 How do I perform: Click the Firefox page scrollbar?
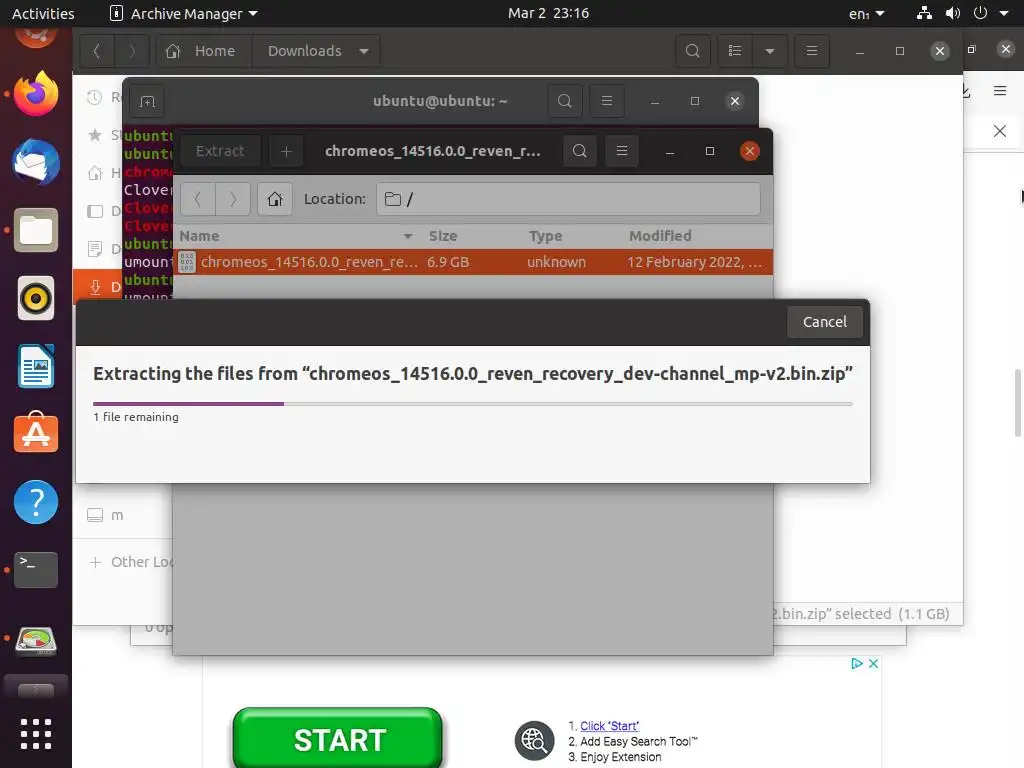(1017, 402)
